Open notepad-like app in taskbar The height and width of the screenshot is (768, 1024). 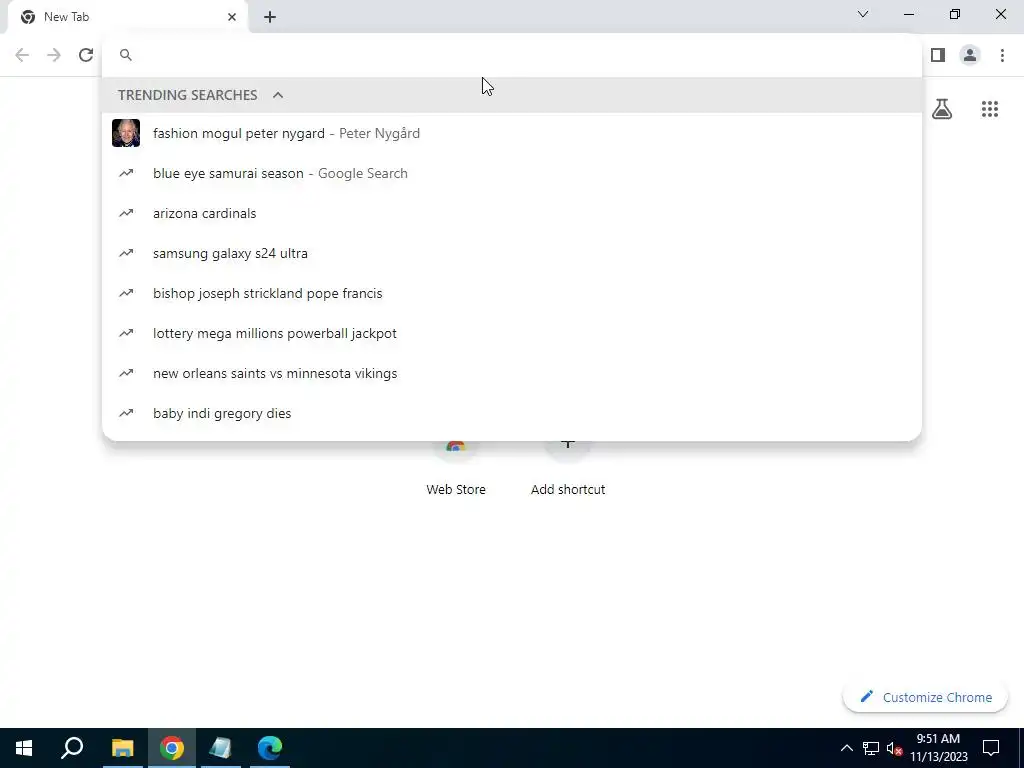point(221,748)
